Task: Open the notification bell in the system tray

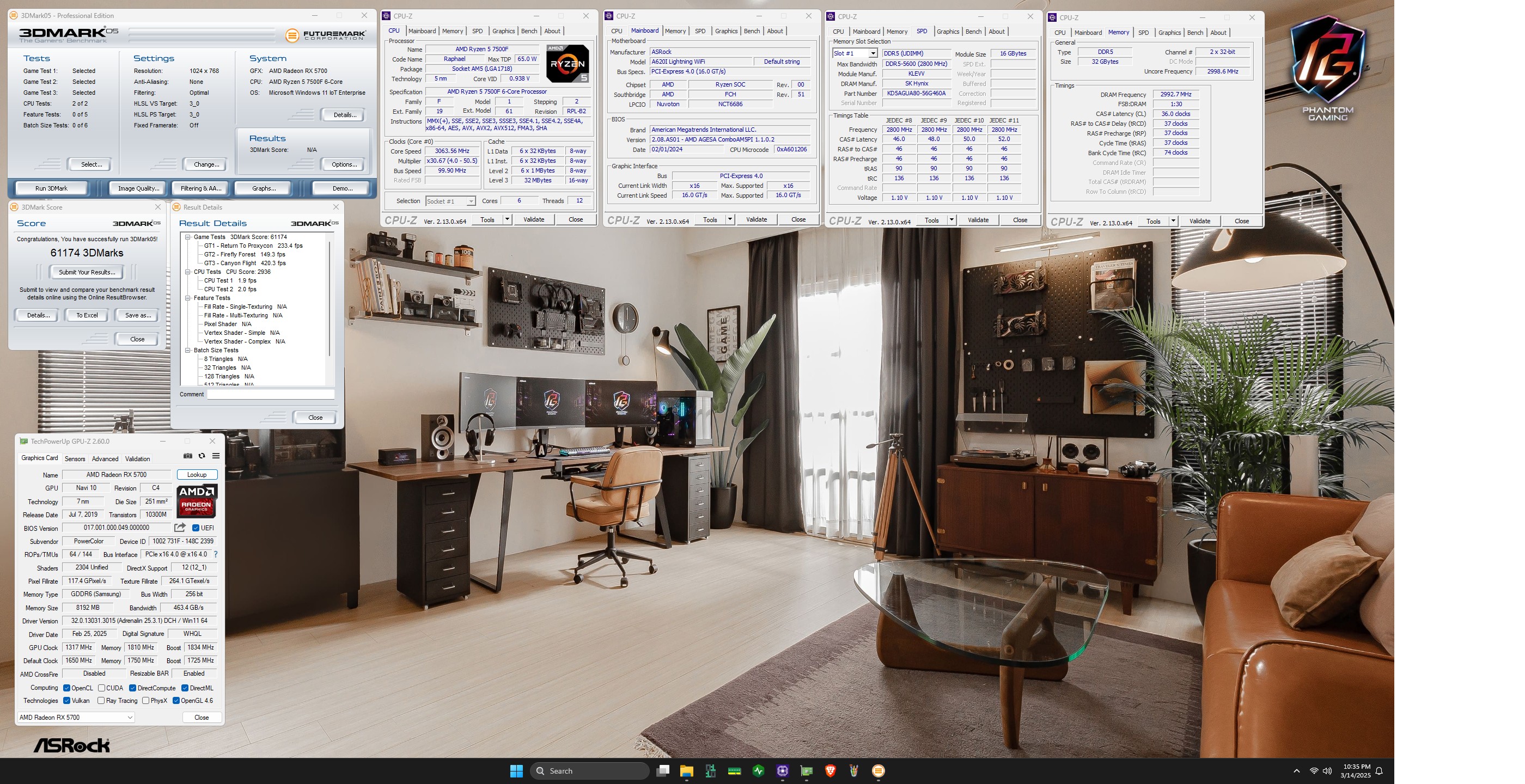Action: click(x=1380, y=770)
